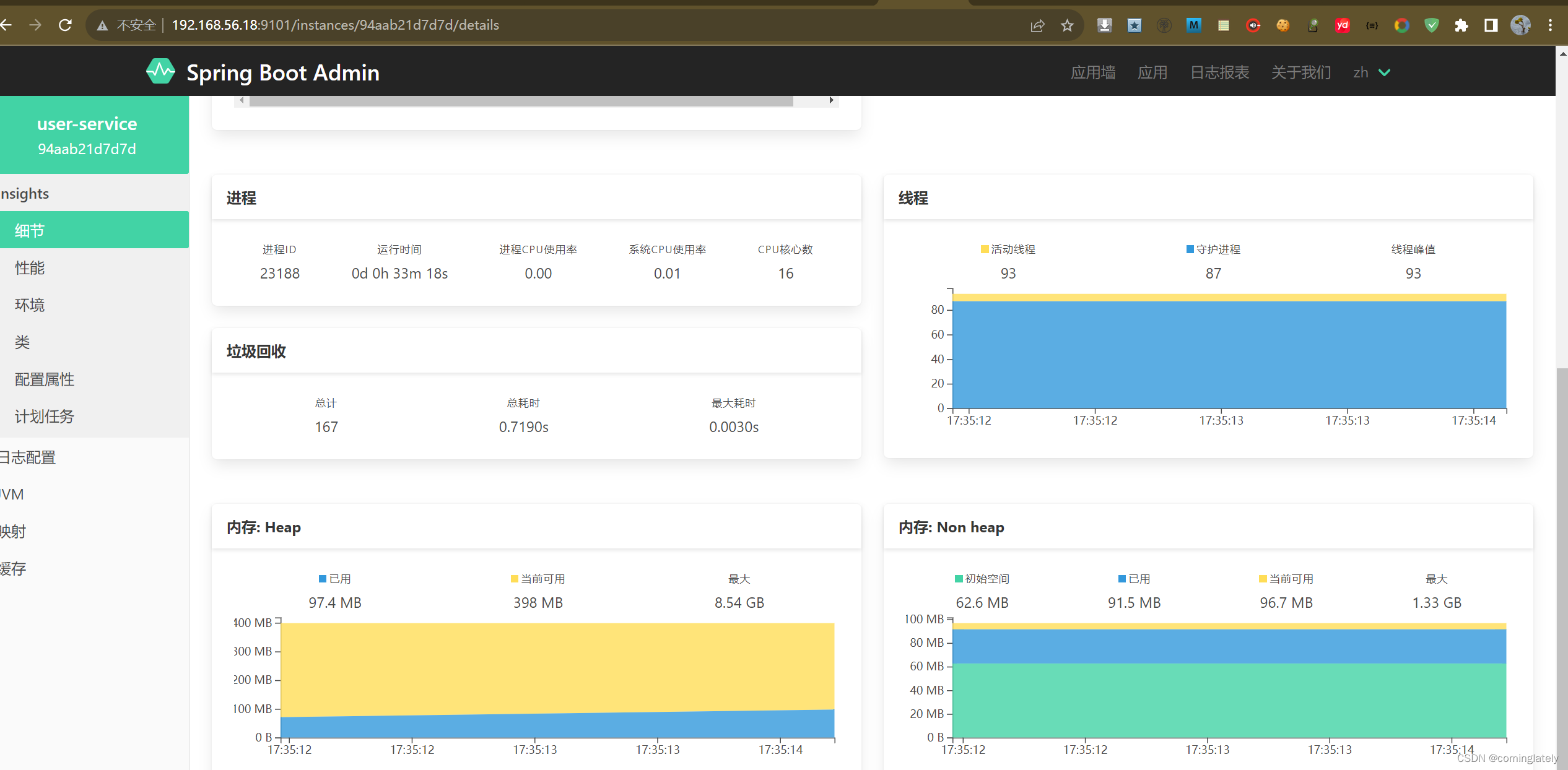1568x770 pixels.
Task: Select 细节 in the sidebar
Action: pyautogui.click(x=94, y=230)
